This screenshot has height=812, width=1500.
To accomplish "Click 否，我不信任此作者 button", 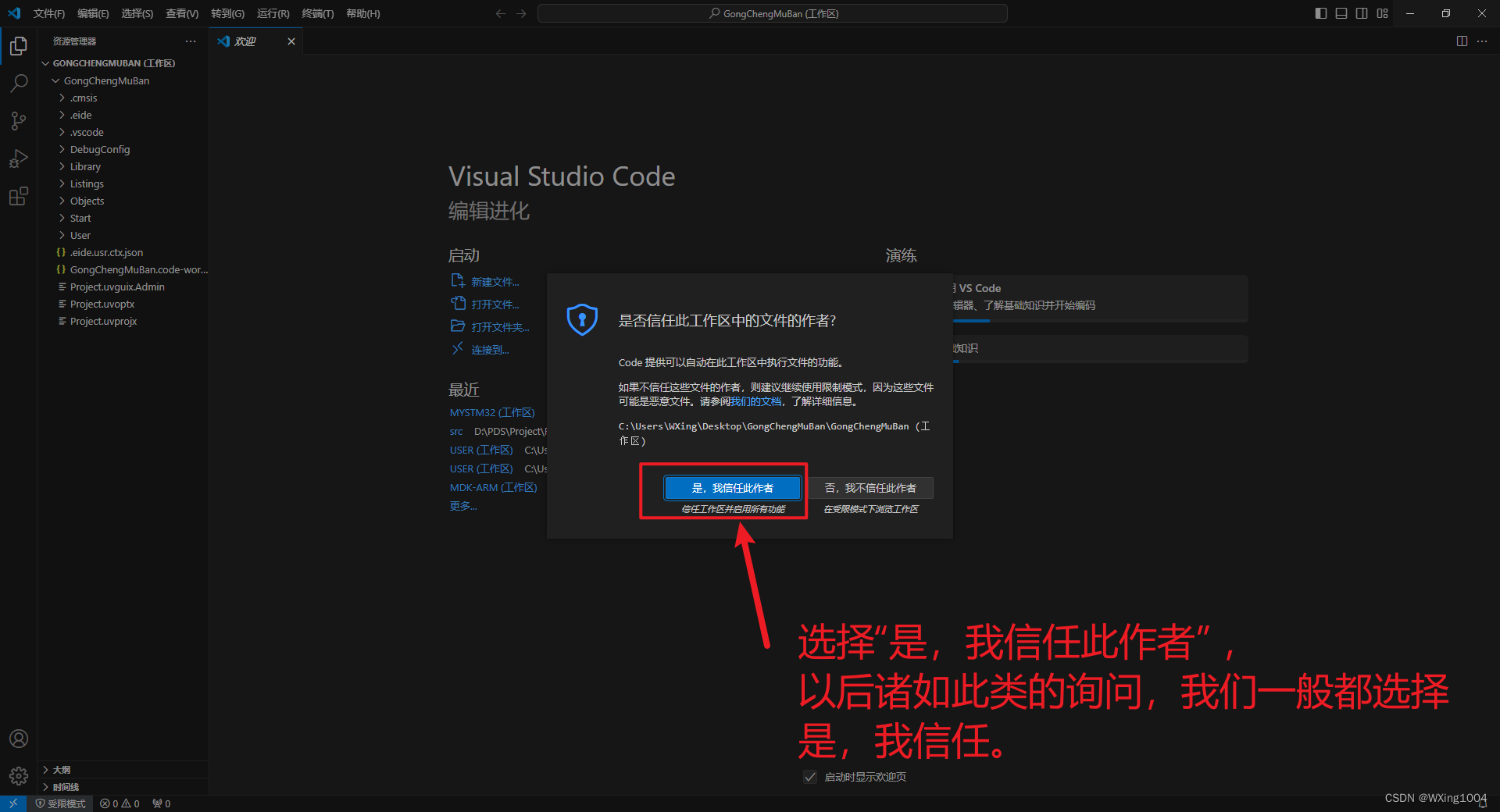I will [870, 488].
